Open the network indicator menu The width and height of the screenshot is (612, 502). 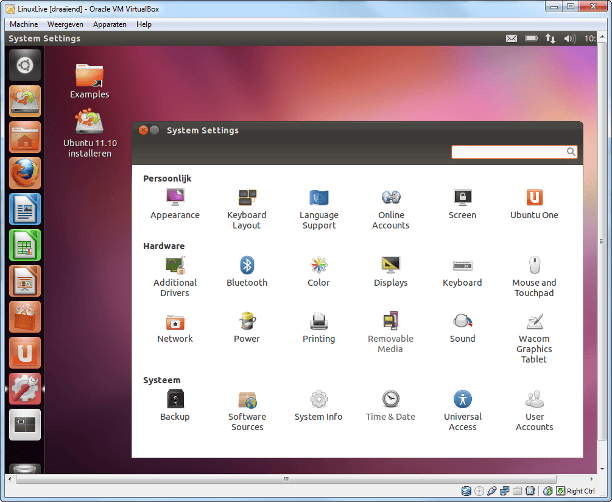tap(550, 38)
